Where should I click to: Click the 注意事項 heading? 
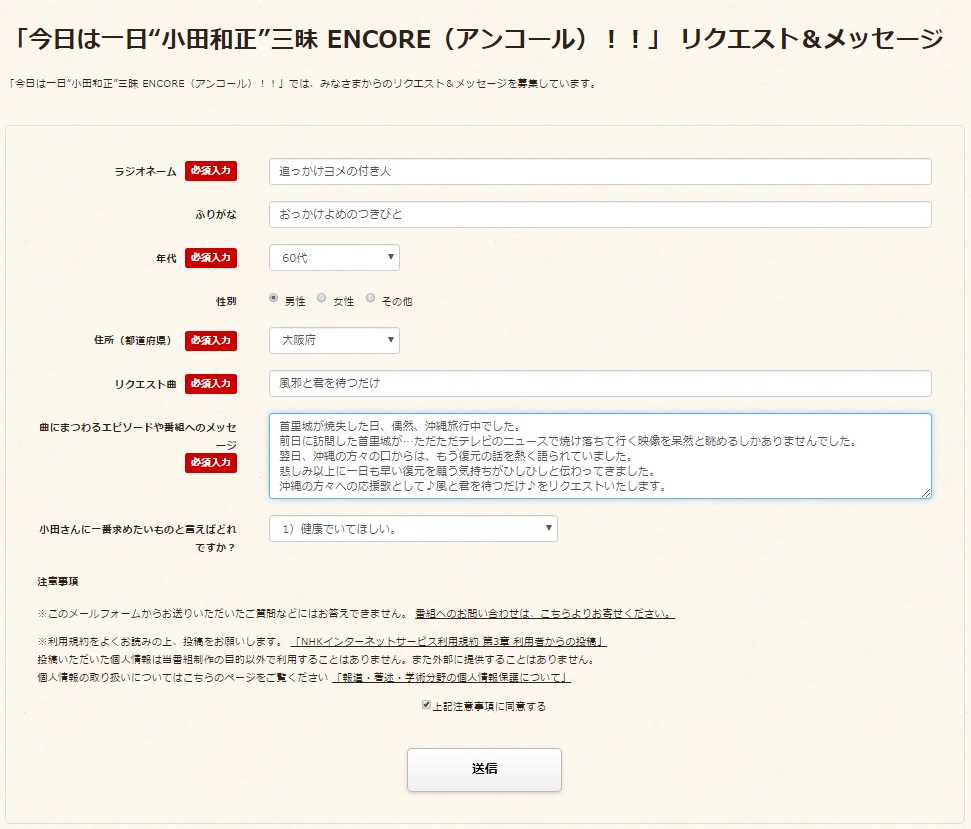click(x=58, y=581)
